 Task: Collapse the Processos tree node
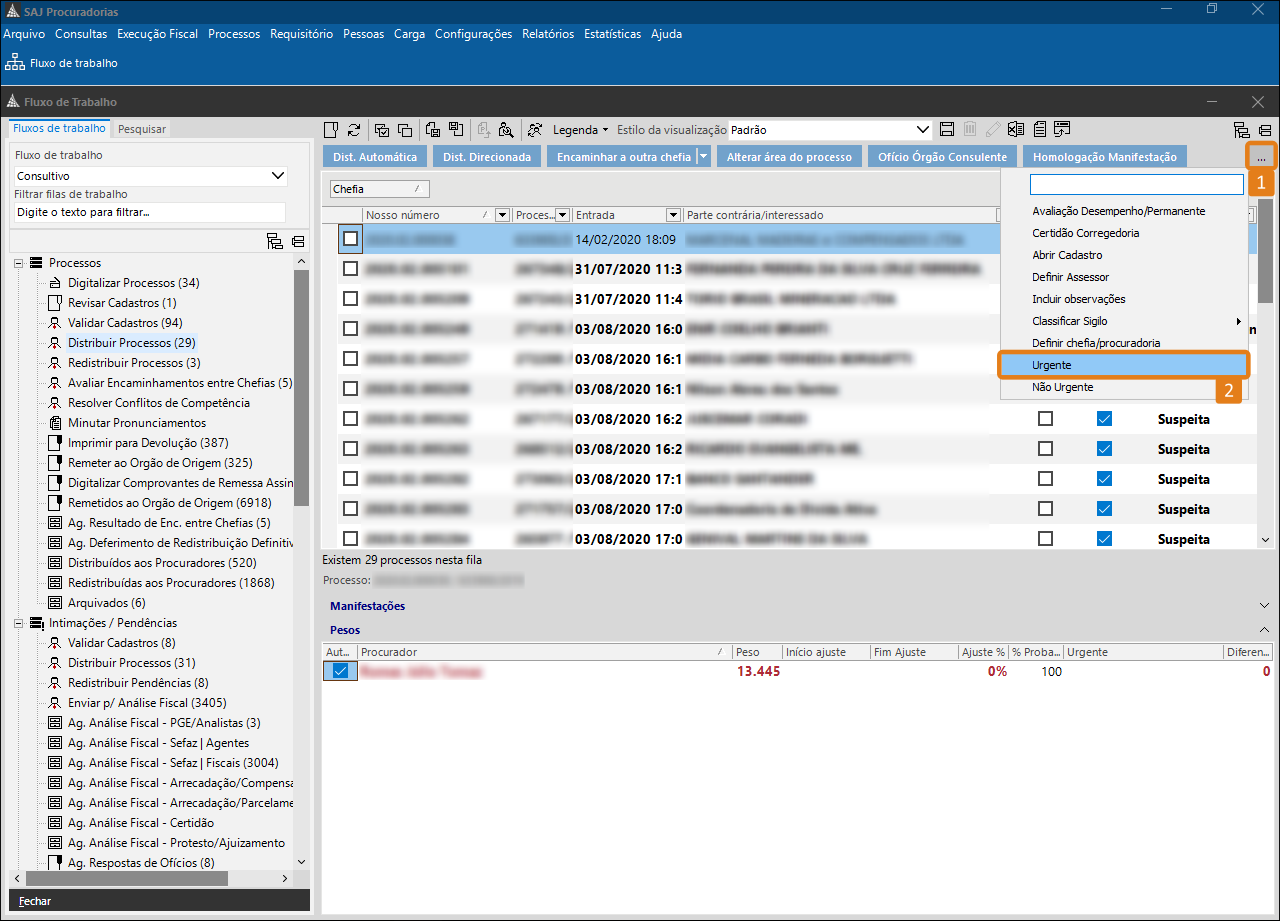[18, 263]
